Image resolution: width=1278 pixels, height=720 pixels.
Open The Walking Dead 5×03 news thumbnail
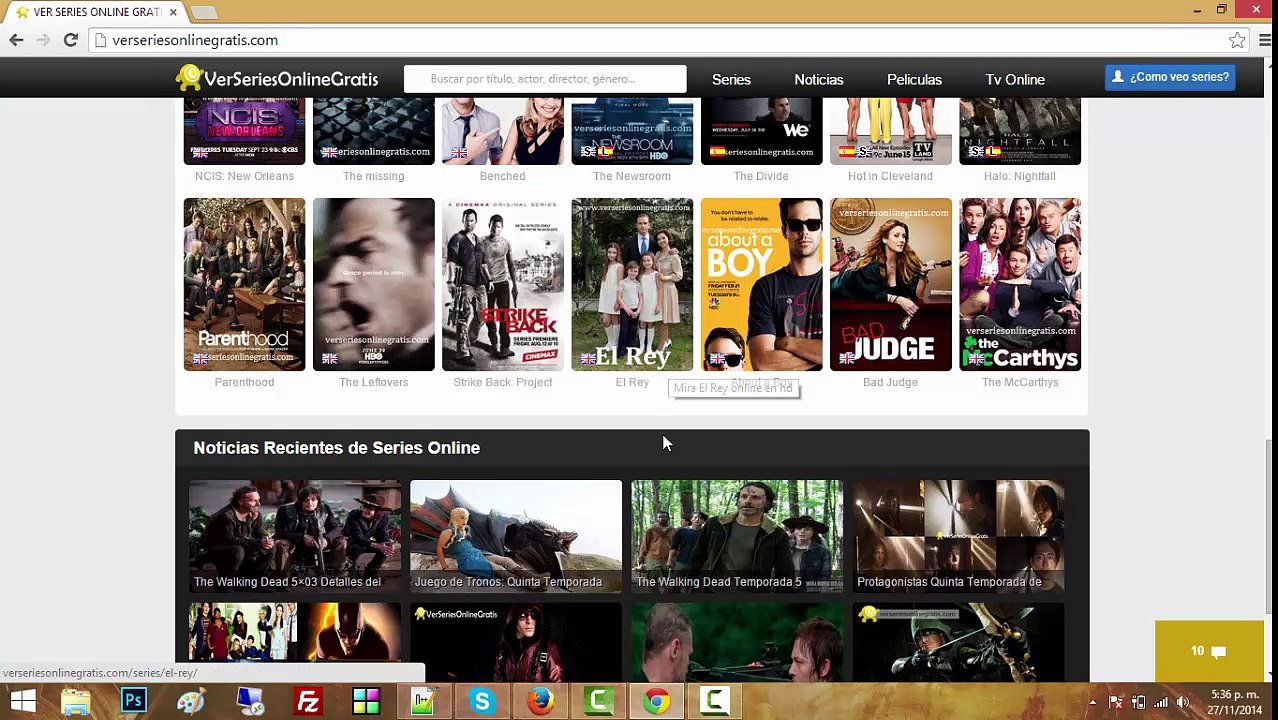click(x=294, y=536)
